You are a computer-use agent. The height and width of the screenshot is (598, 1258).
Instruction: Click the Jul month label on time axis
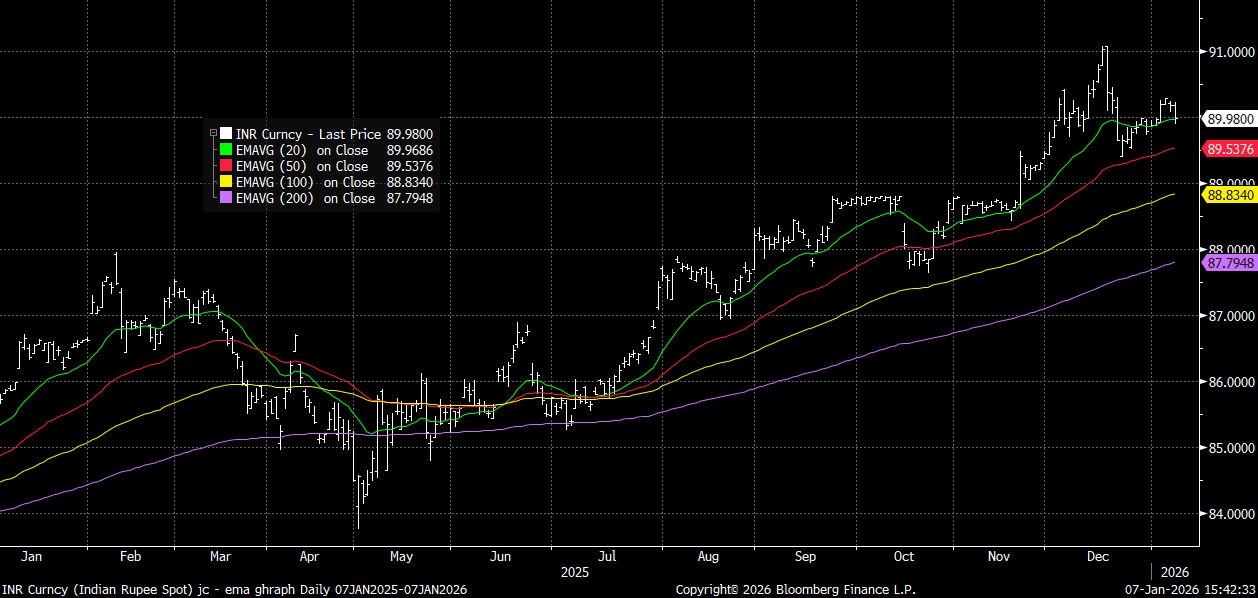coord(606,556)
